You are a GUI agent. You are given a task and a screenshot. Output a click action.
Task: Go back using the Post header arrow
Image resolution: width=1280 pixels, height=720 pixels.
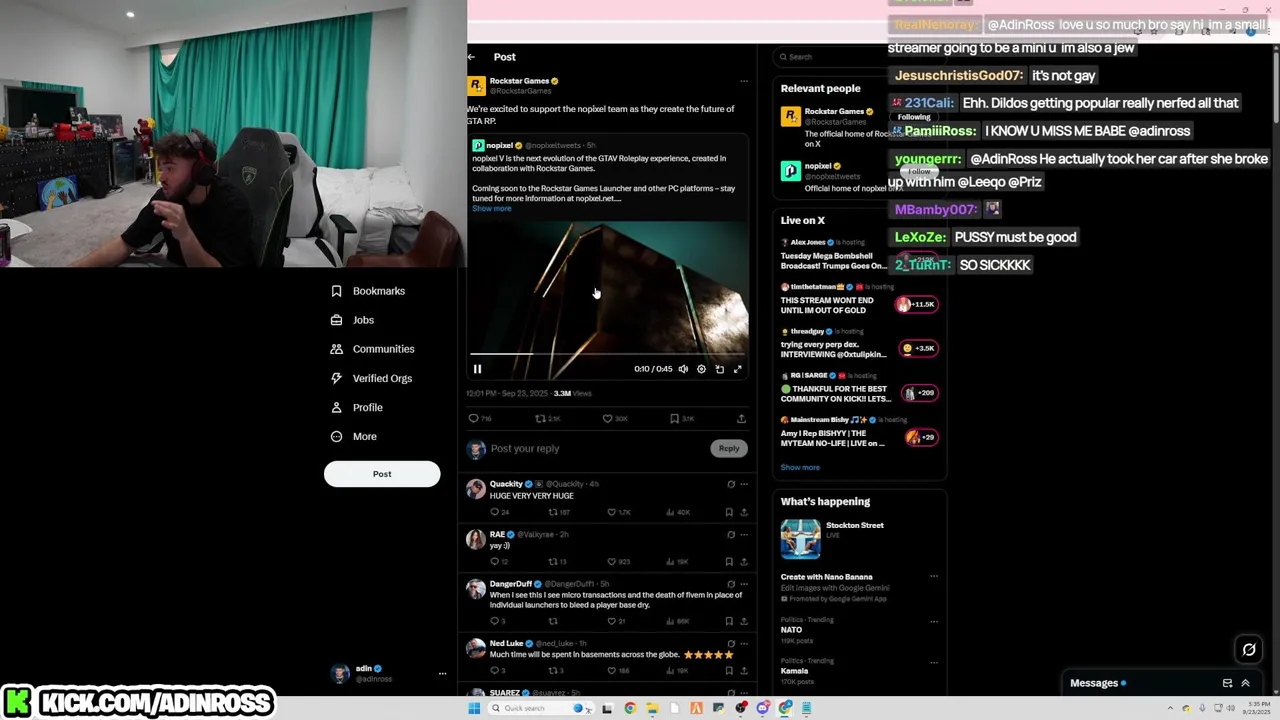coord(471,57)
